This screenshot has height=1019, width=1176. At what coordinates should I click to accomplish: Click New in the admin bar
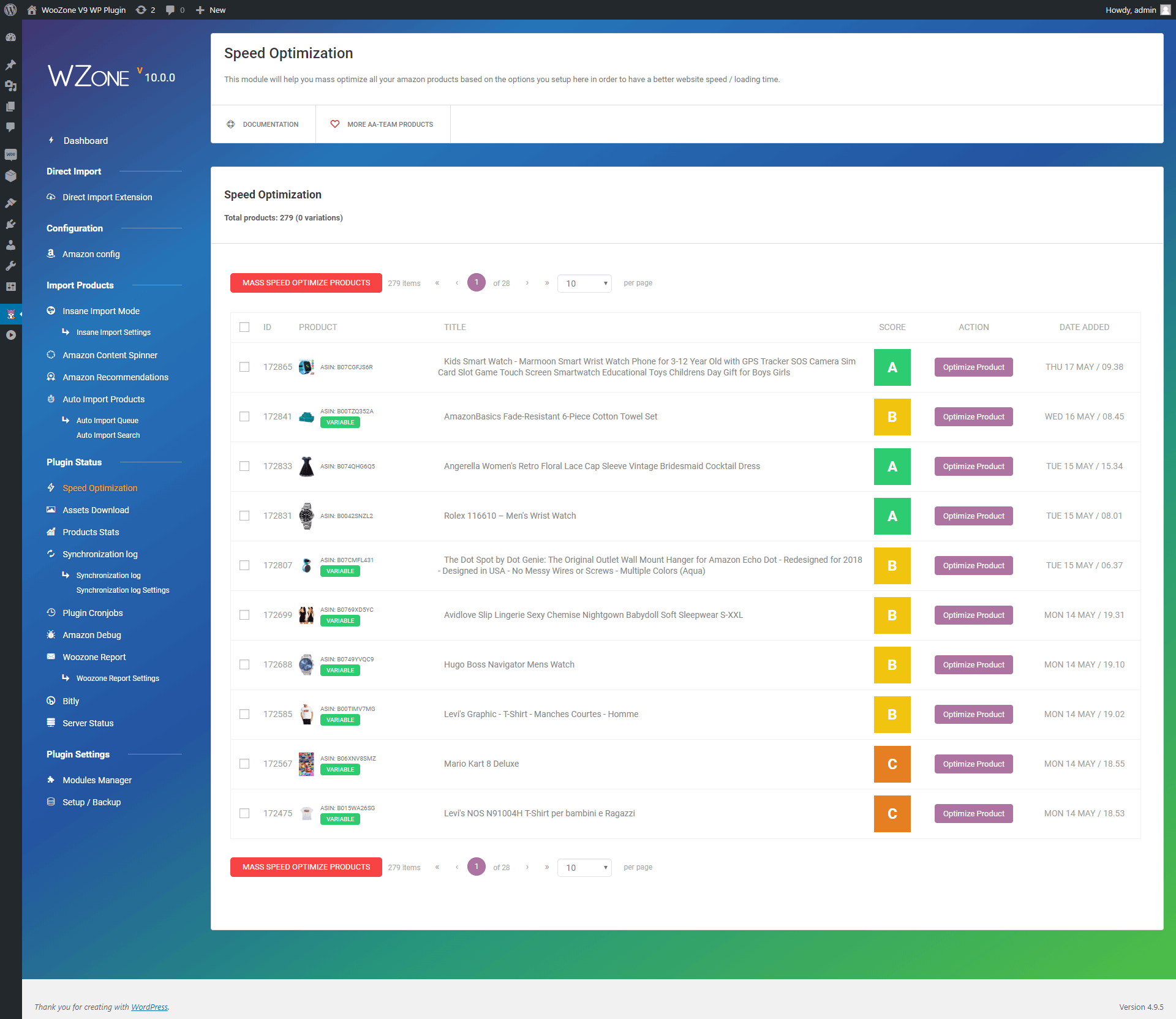[211, 10]
